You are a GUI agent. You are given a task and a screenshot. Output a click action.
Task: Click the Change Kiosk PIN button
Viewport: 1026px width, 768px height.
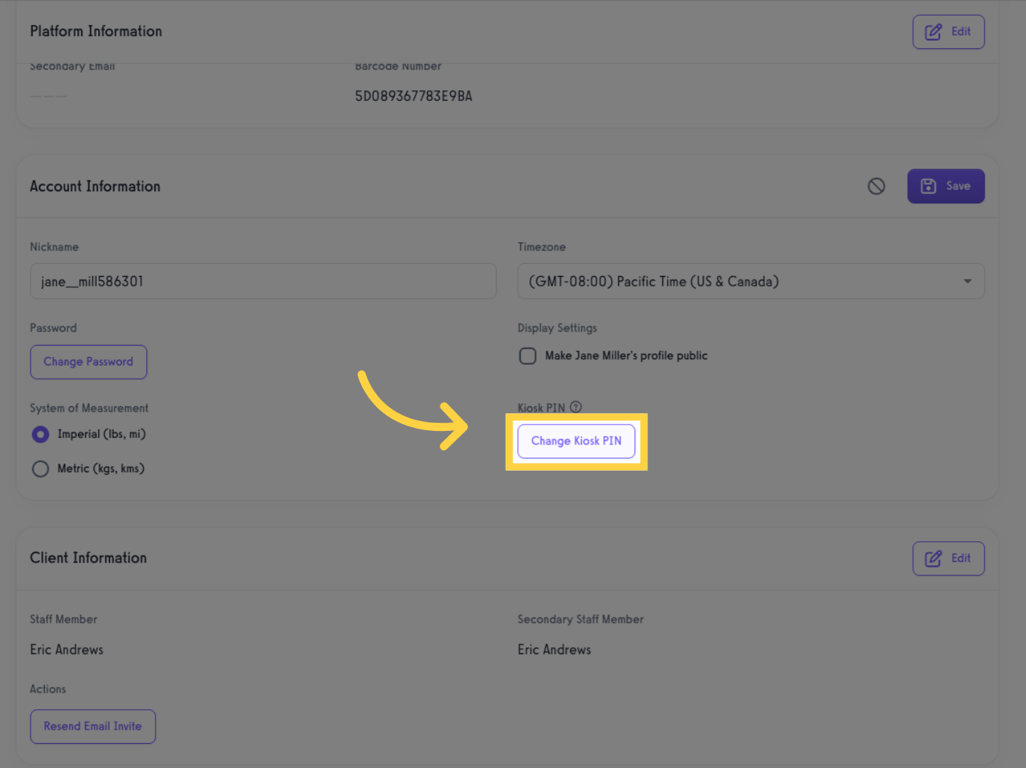[x=576, y=441]
